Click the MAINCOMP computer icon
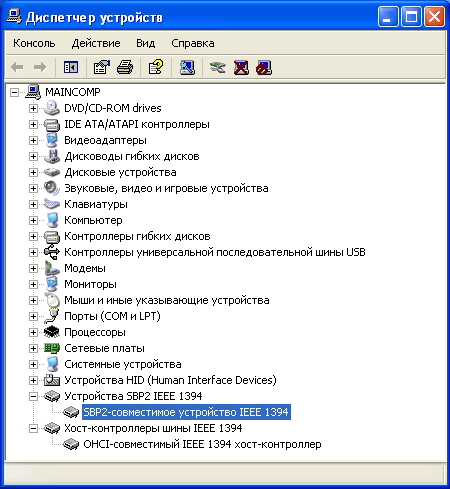This screenshot has height=489, width=450. pyautogui.click(x=33, y=92)
